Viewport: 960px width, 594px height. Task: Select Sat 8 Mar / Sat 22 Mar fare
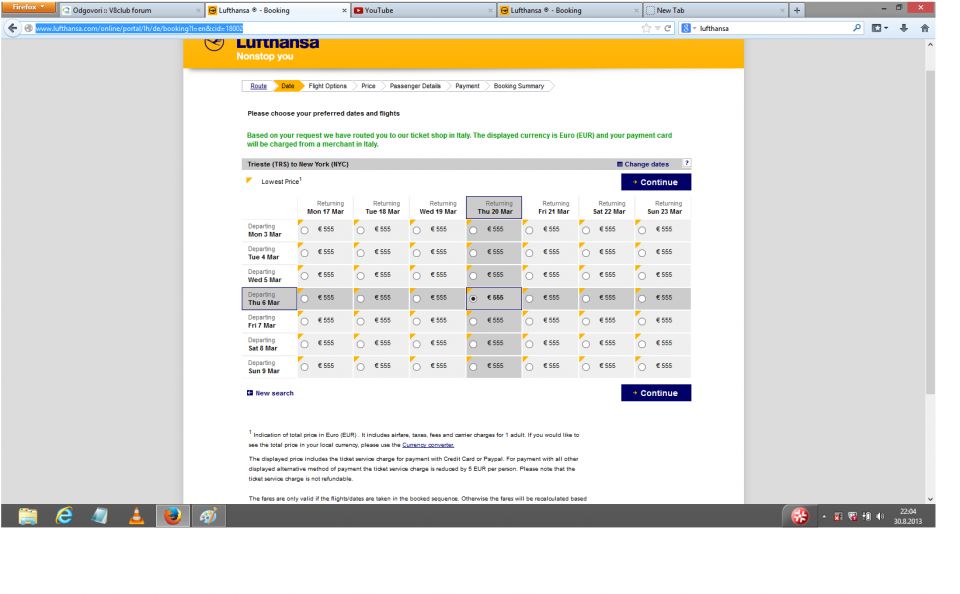586,344
